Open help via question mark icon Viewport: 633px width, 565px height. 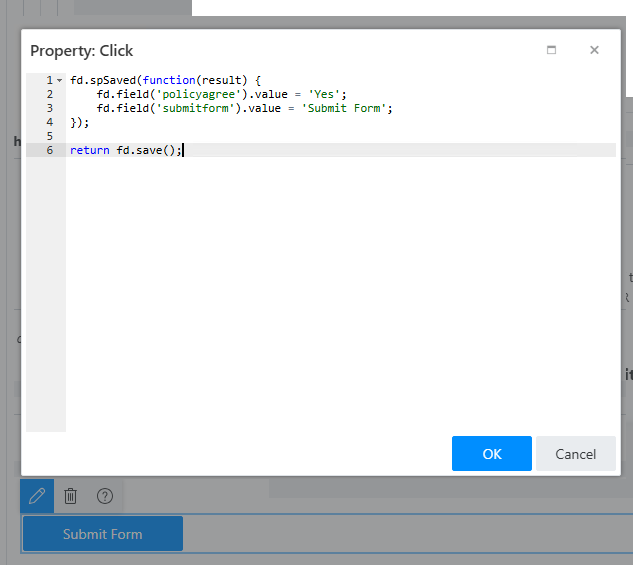[x=105, y=495]
